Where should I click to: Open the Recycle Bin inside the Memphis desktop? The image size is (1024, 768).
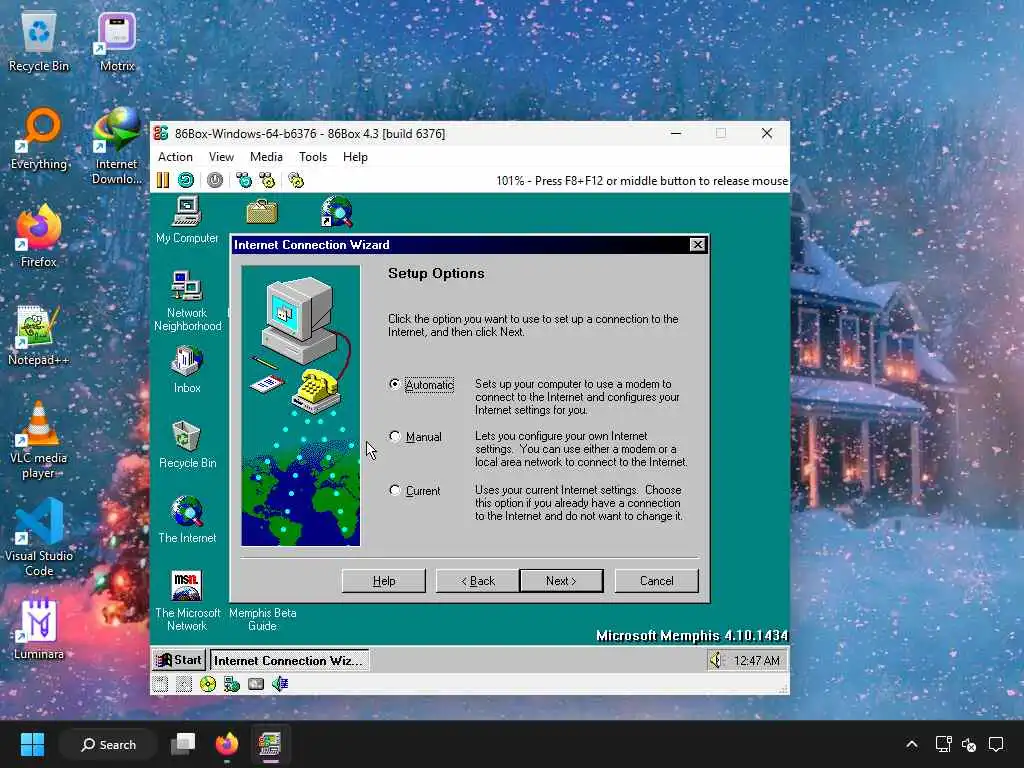coord(187,445)
